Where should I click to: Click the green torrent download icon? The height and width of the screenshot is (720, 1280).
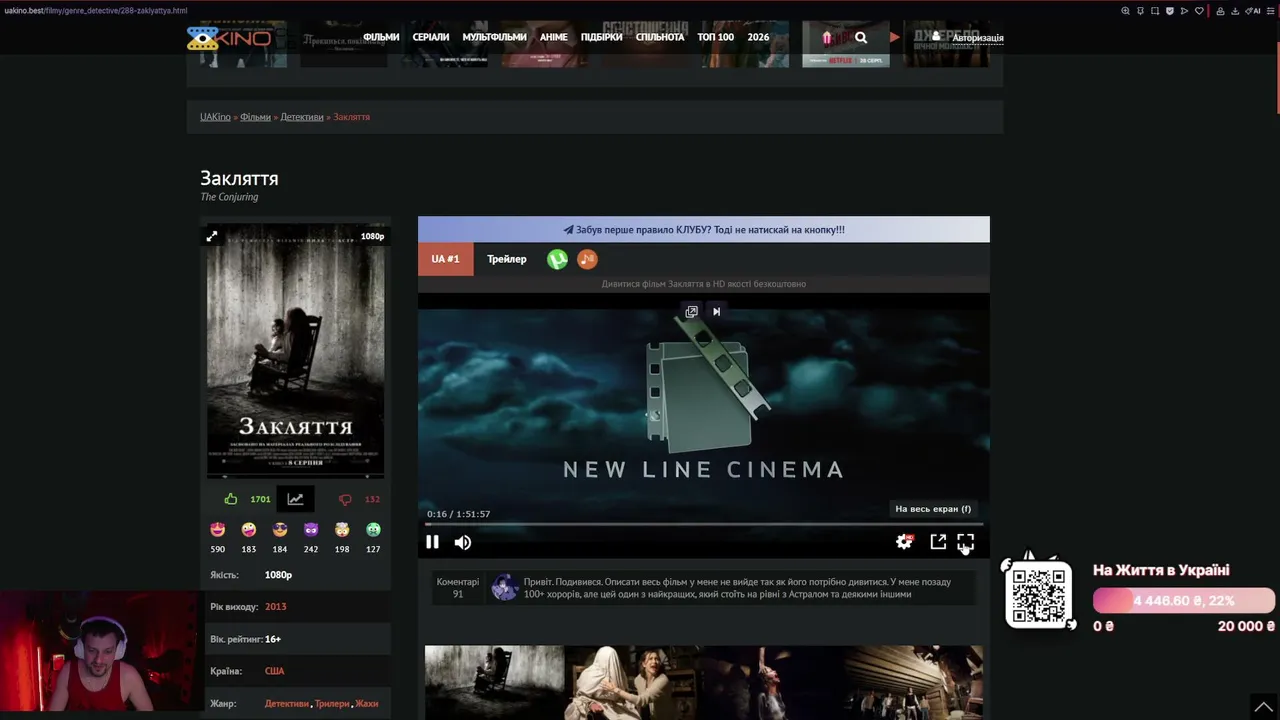coord(558,260)
